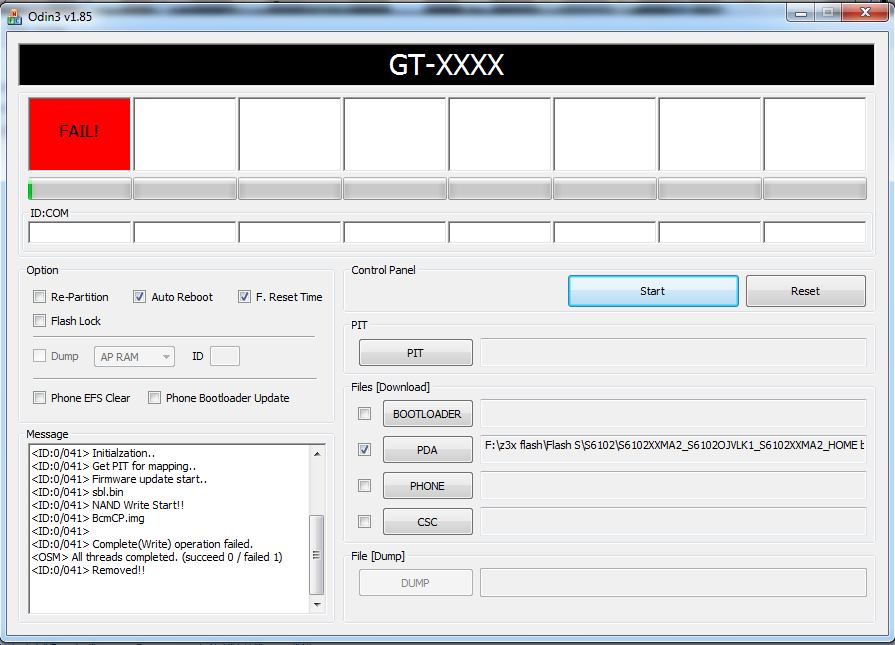Enable Phone EFS Clear option
The image size is (895, 645).
39,398
